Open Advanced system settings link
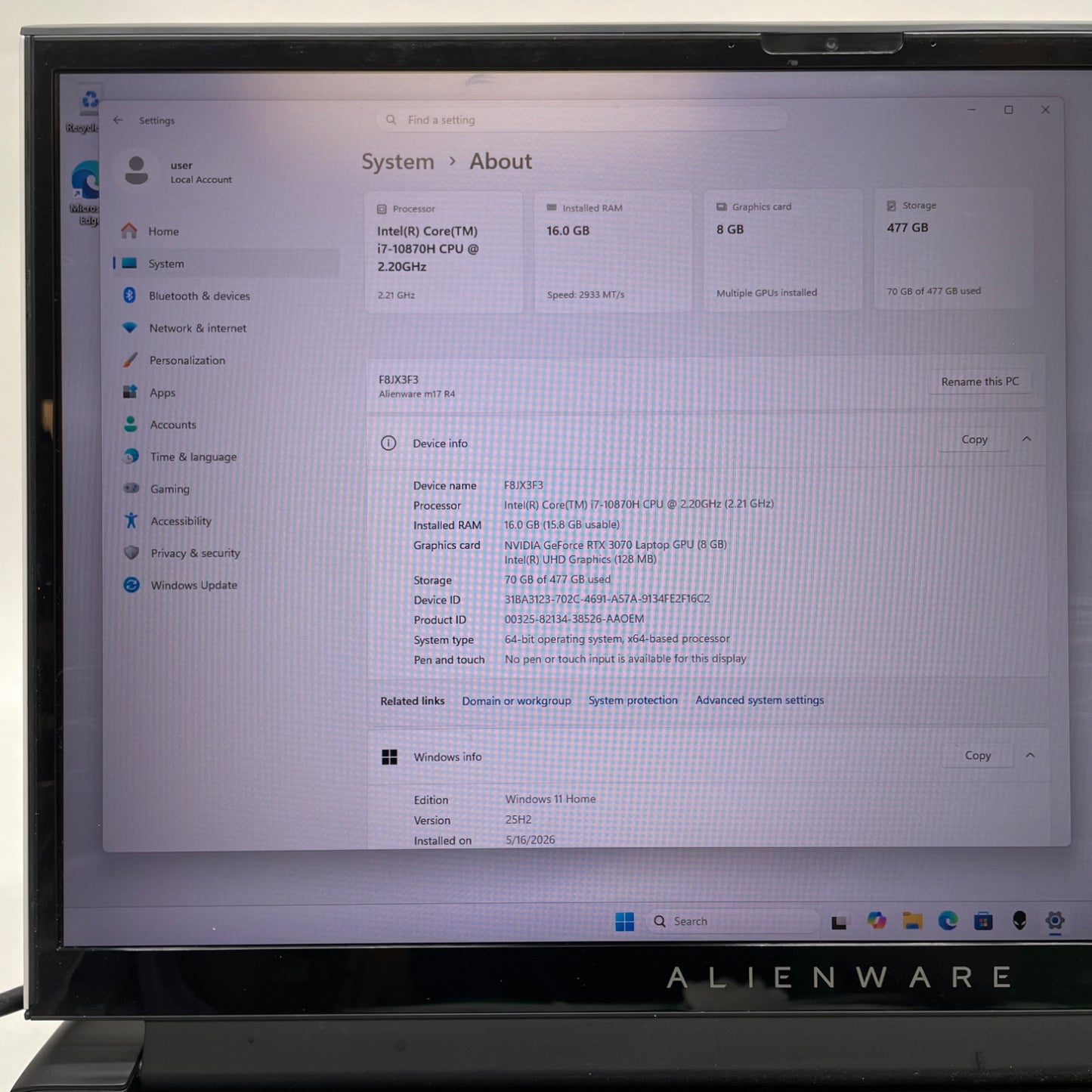 click(x=759, y=700)
